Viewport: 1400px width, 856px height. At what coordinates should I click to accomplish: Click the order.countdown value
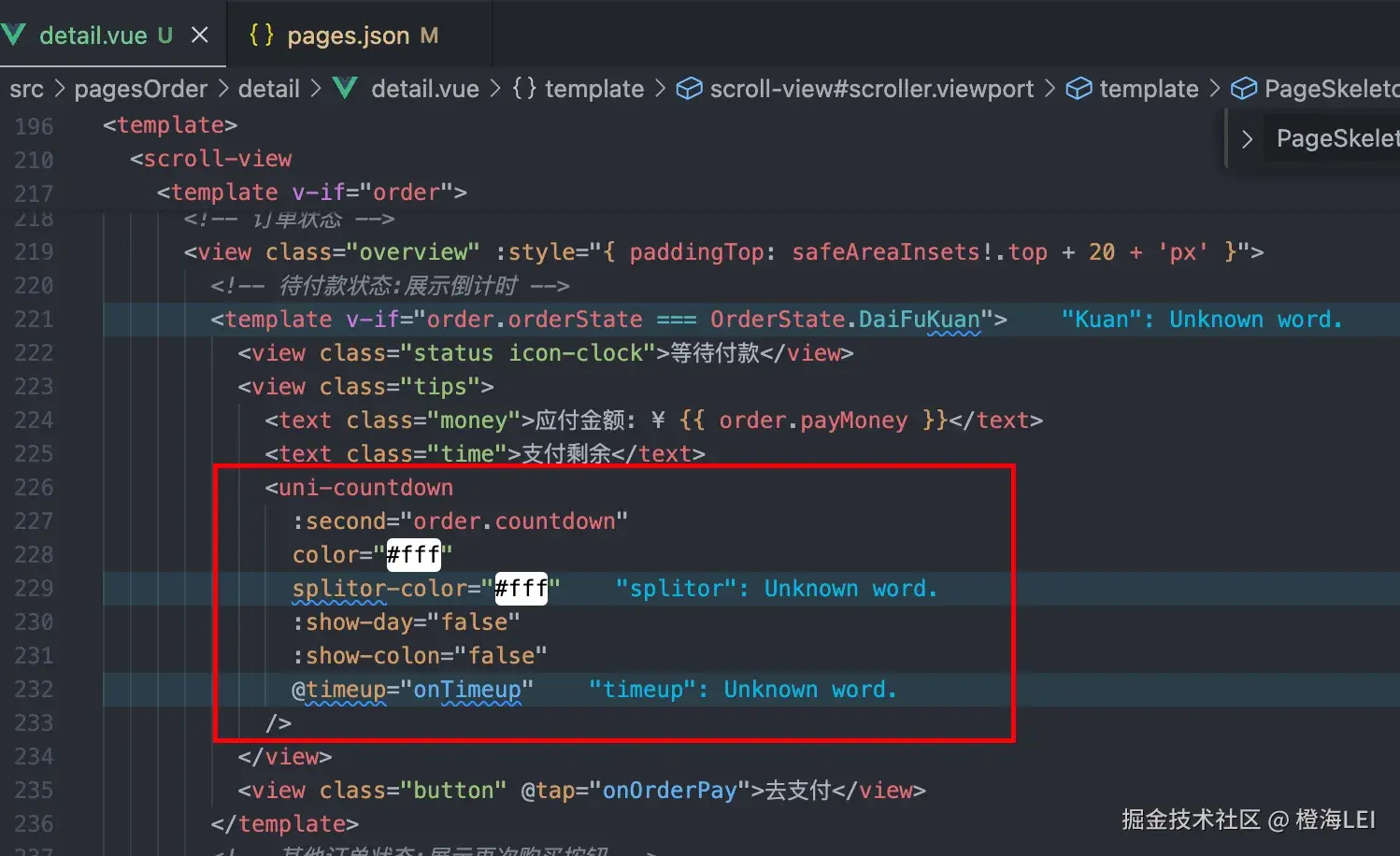515,521
